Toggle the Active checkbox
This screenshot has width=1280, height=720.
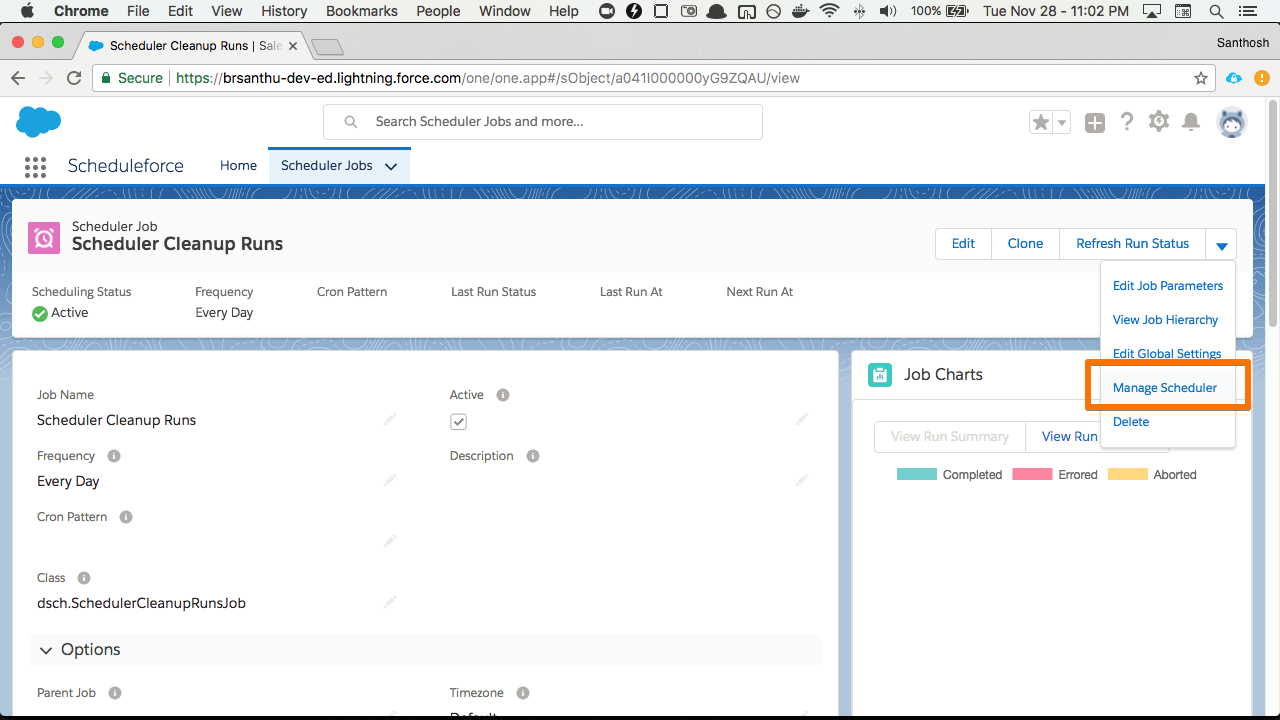pos(458,422)
